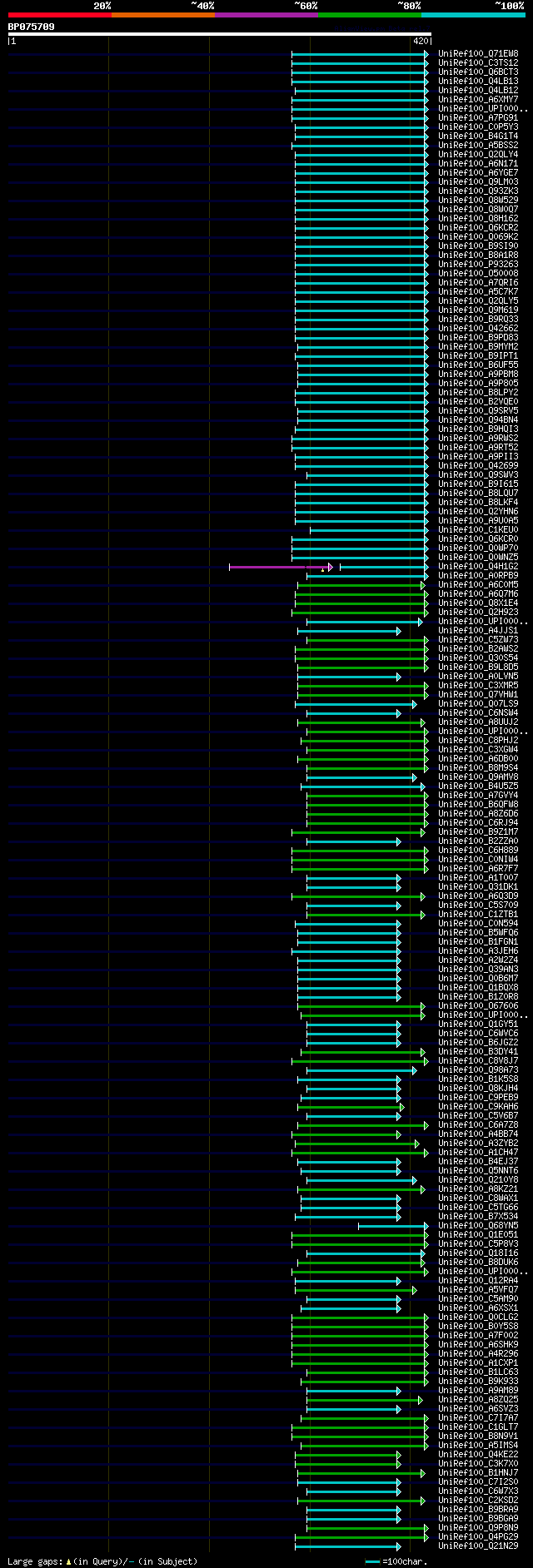The width and height of the screenshot is (533, 1568).
Task: Click label UniRef100_B9K933
Action: pyautogui.click(x=478, y=1382)
